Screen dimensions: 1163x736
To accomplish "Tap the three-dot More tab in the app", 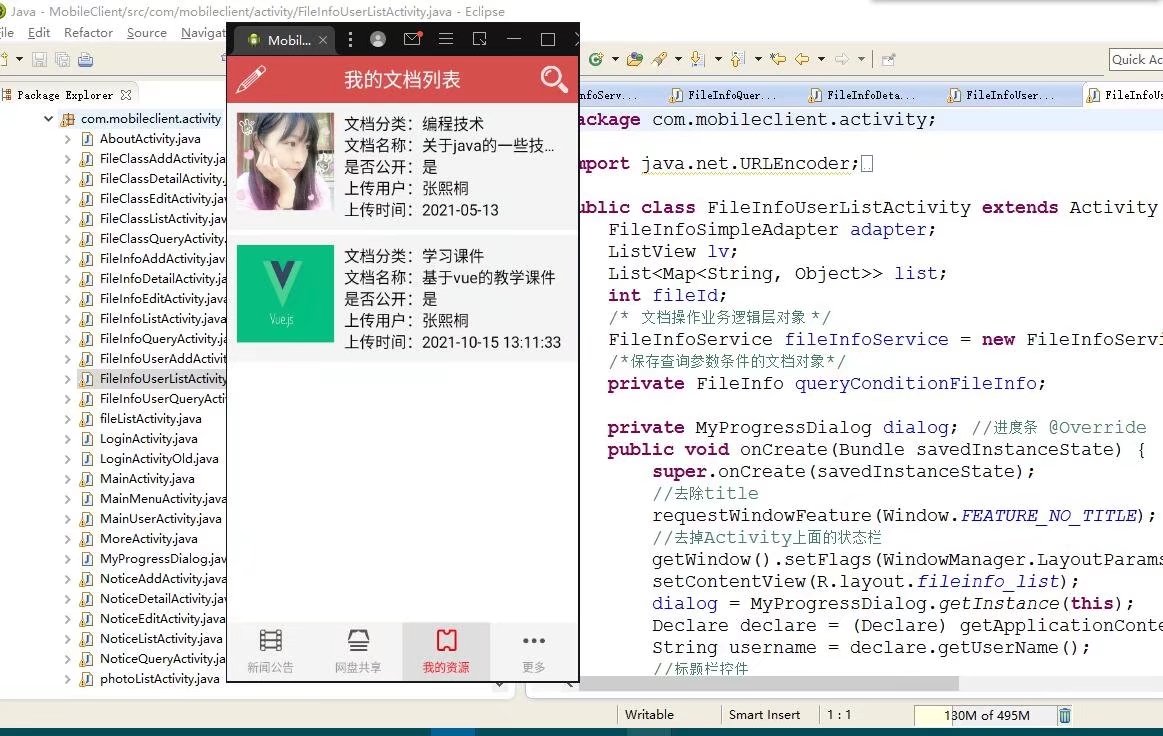I will pyautogui.click(x=534, y=651).
